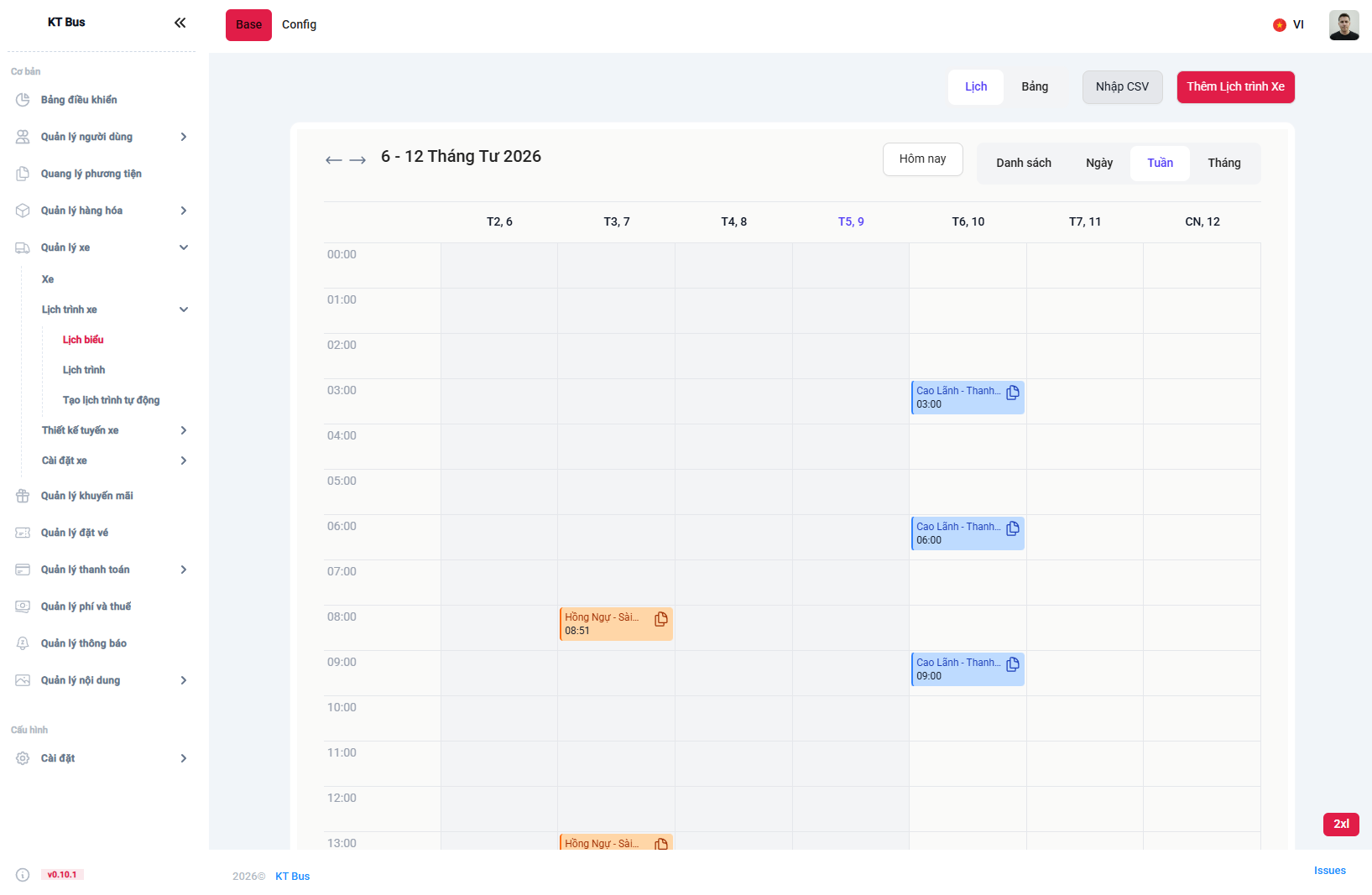The image size is (1372, 895).
Task: Switch language via VI flag
Action: coord(1288,25)
